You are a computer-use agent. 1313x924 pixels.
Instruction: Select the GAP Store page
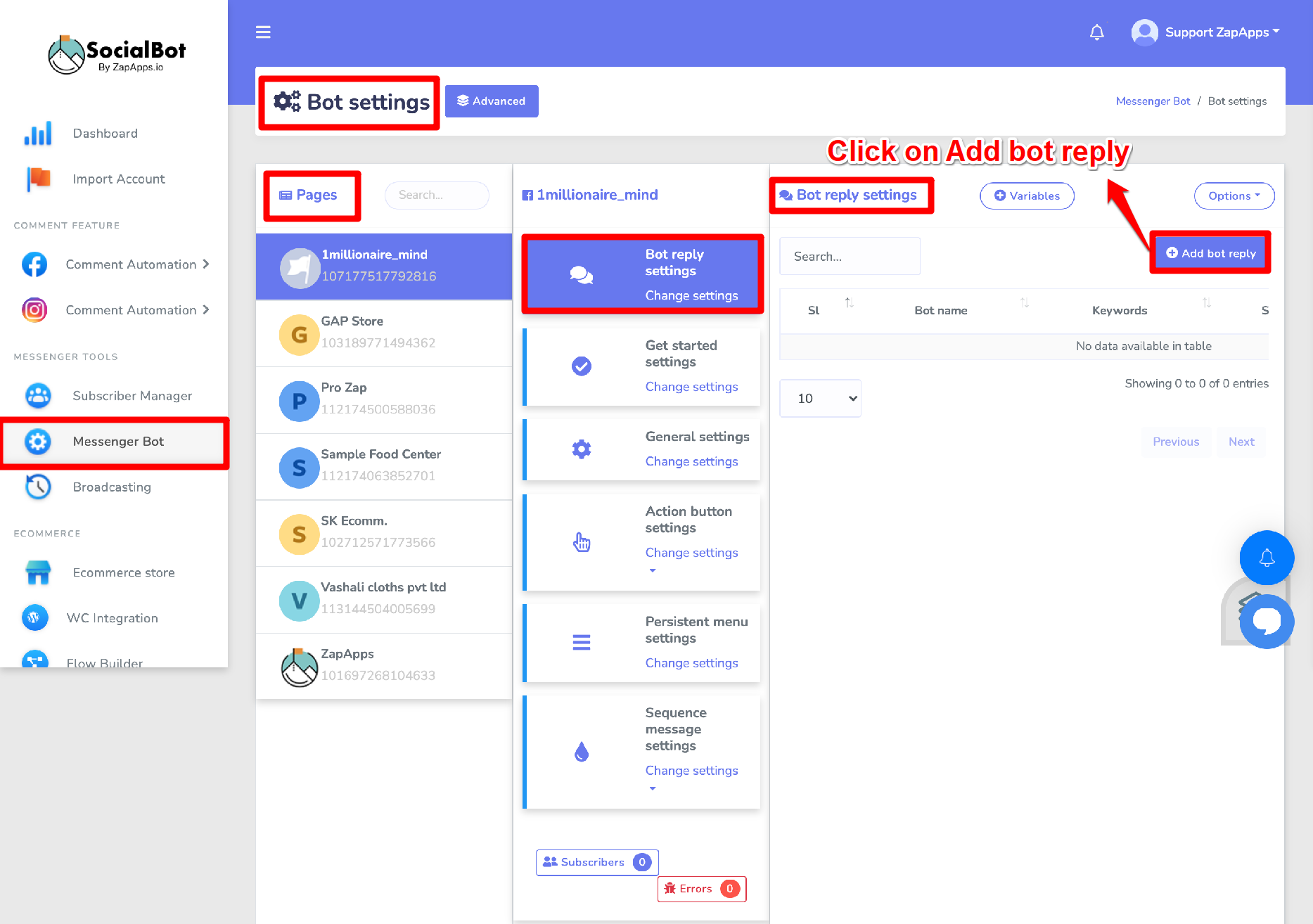click(x=384, y=333)
